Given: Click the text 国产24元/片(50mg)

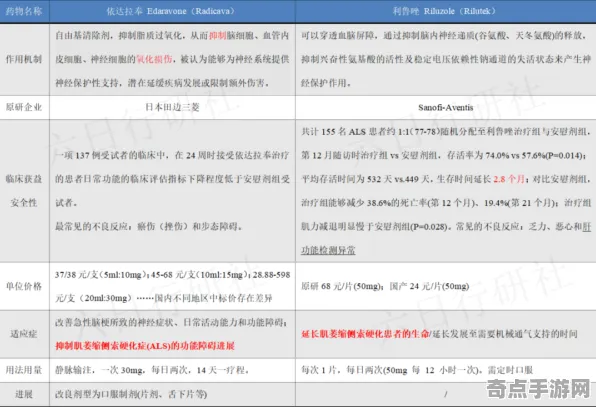Looking at the screenshot, I should click(430, 286).
